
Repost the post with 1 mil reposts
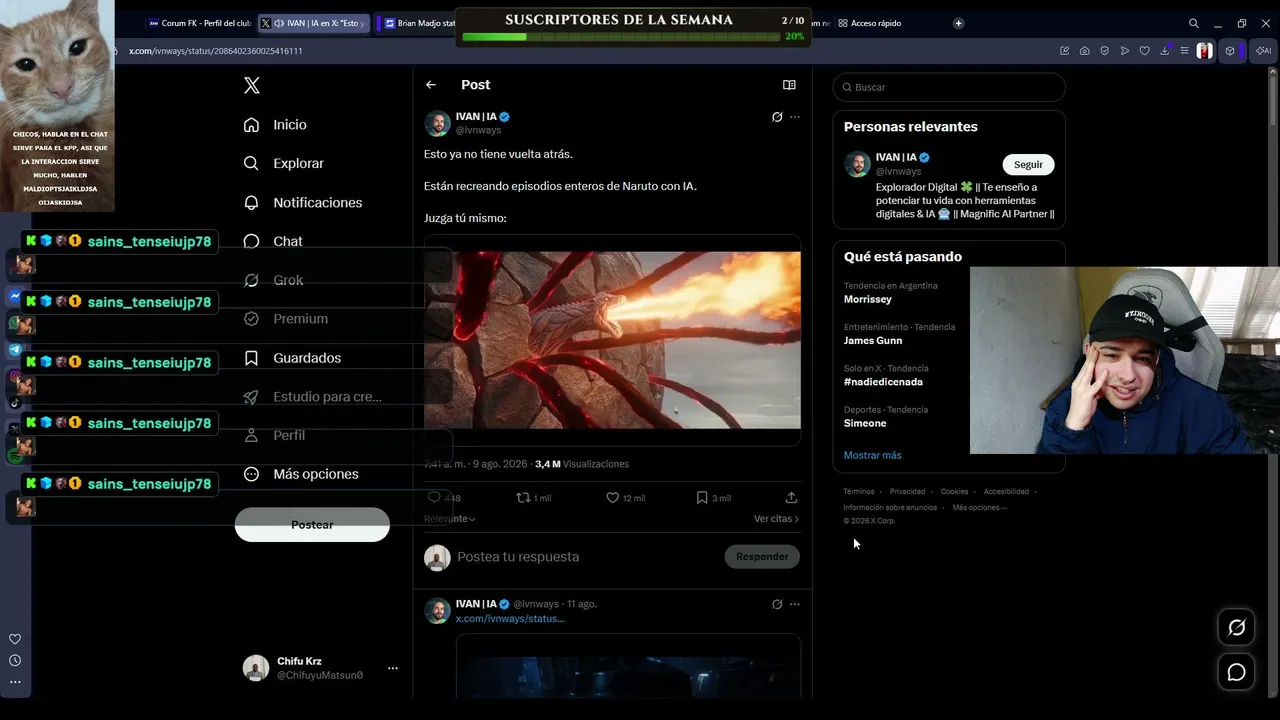coord(523,497)
